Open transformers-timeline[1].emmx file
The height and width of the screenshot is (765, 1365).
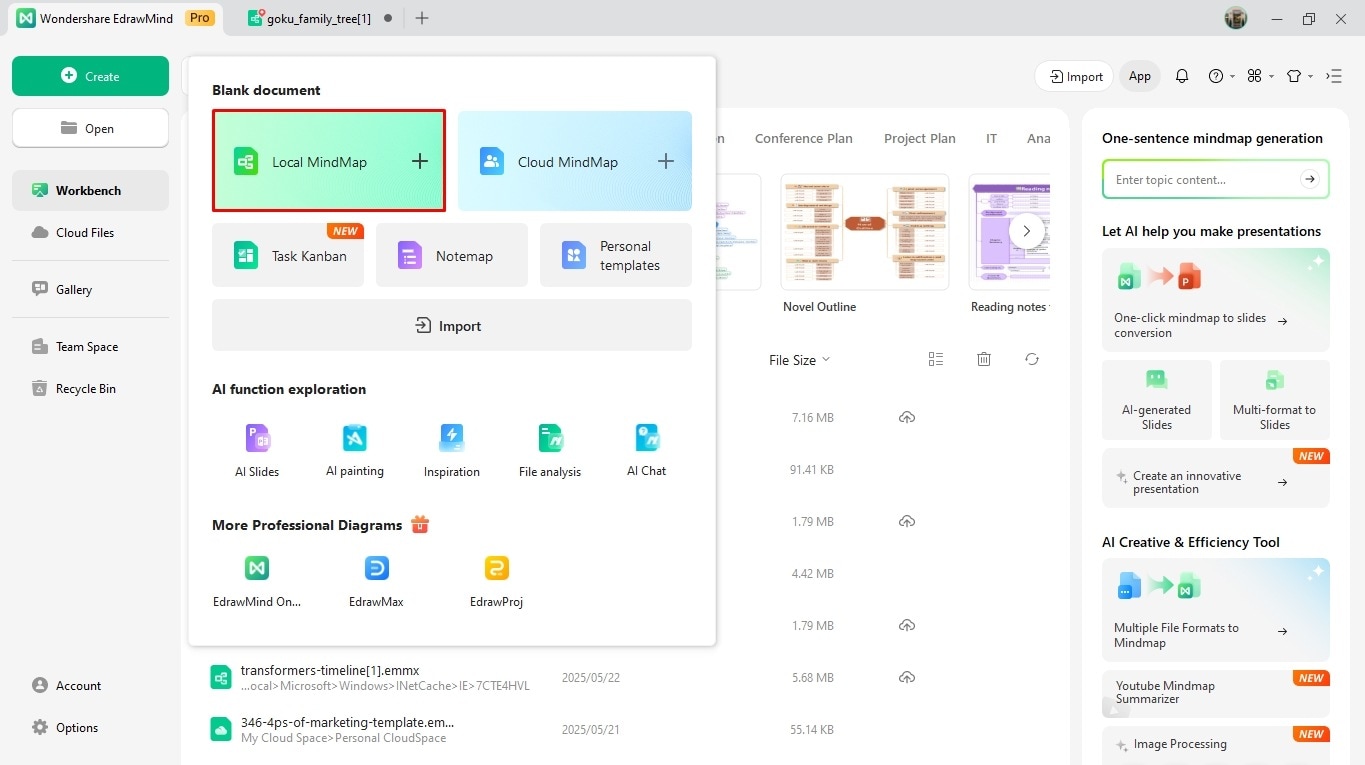tap(330, 670)
